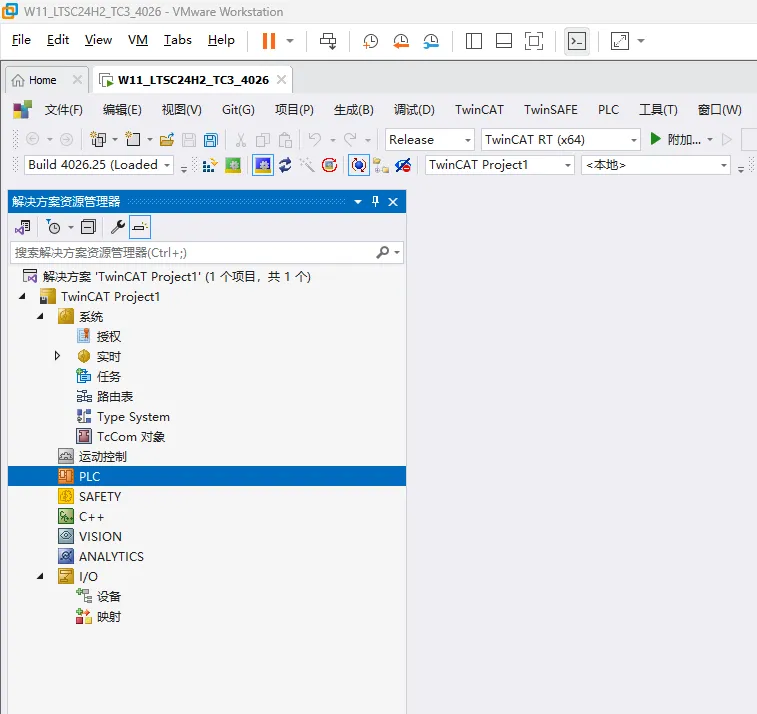Click the Choose Target System folder icon
The height and width of the screenshot is (714, 757).
381,166
